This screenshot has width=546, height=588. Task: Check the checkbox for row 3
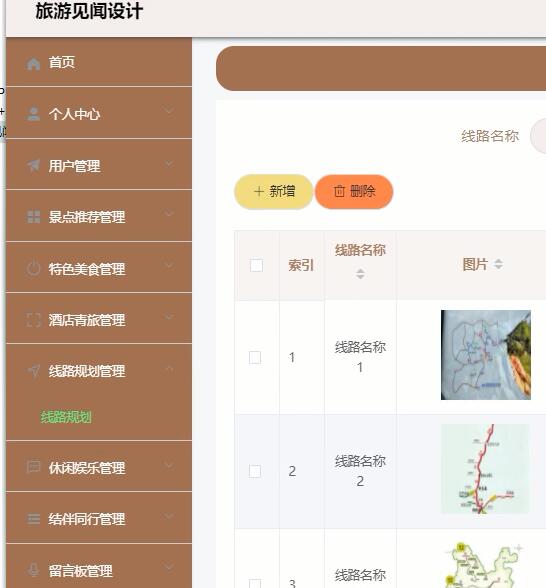[x=255, y=583]
